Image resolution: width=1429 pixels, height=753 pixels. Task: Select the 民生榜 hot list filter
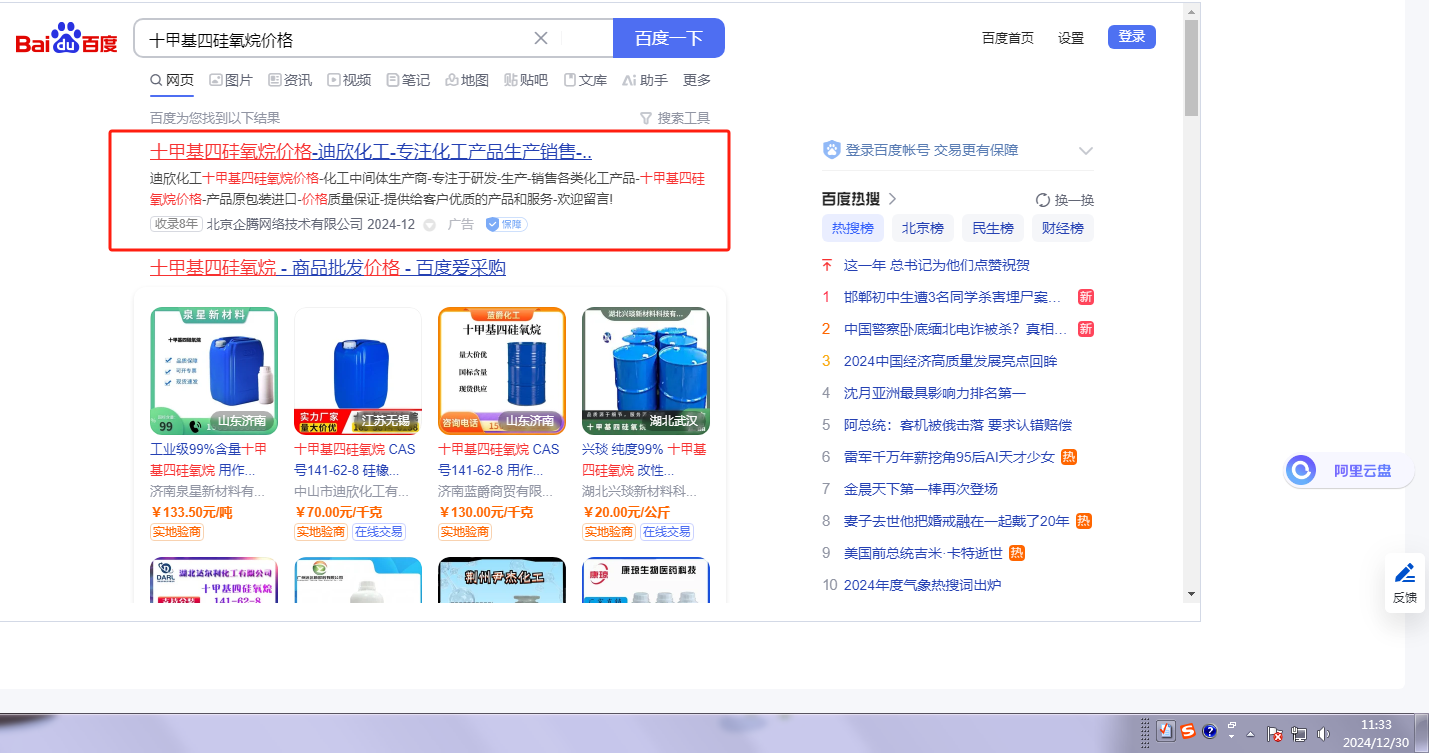(993, 228)
